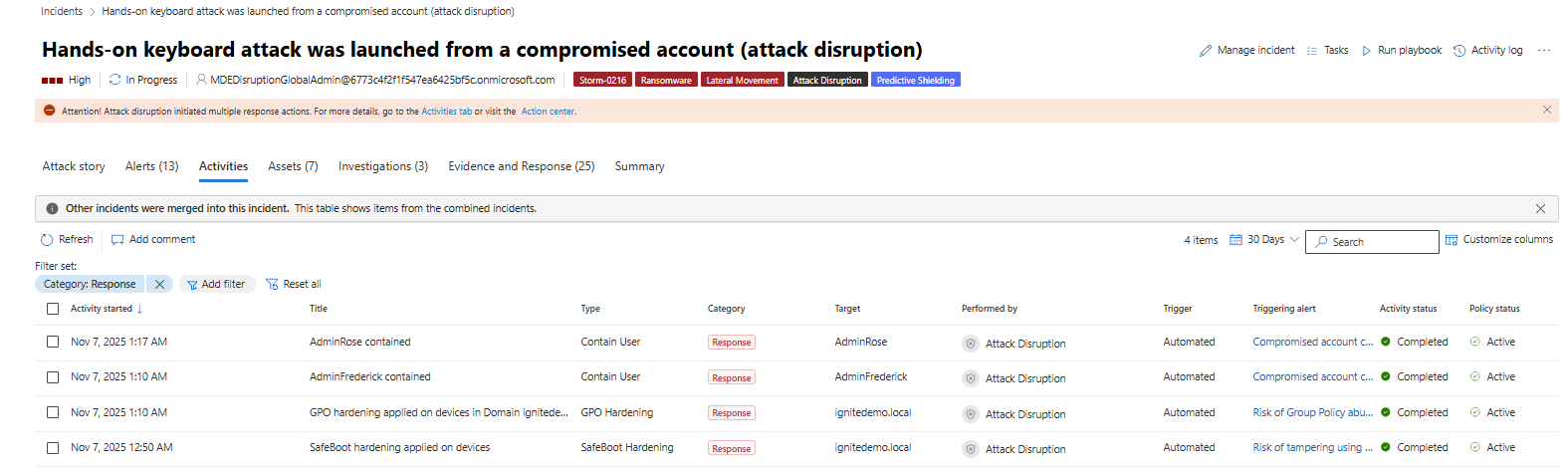Open the Evidence and Response tab
Viewport: 1568px width, 474px height.
(521, 166)
